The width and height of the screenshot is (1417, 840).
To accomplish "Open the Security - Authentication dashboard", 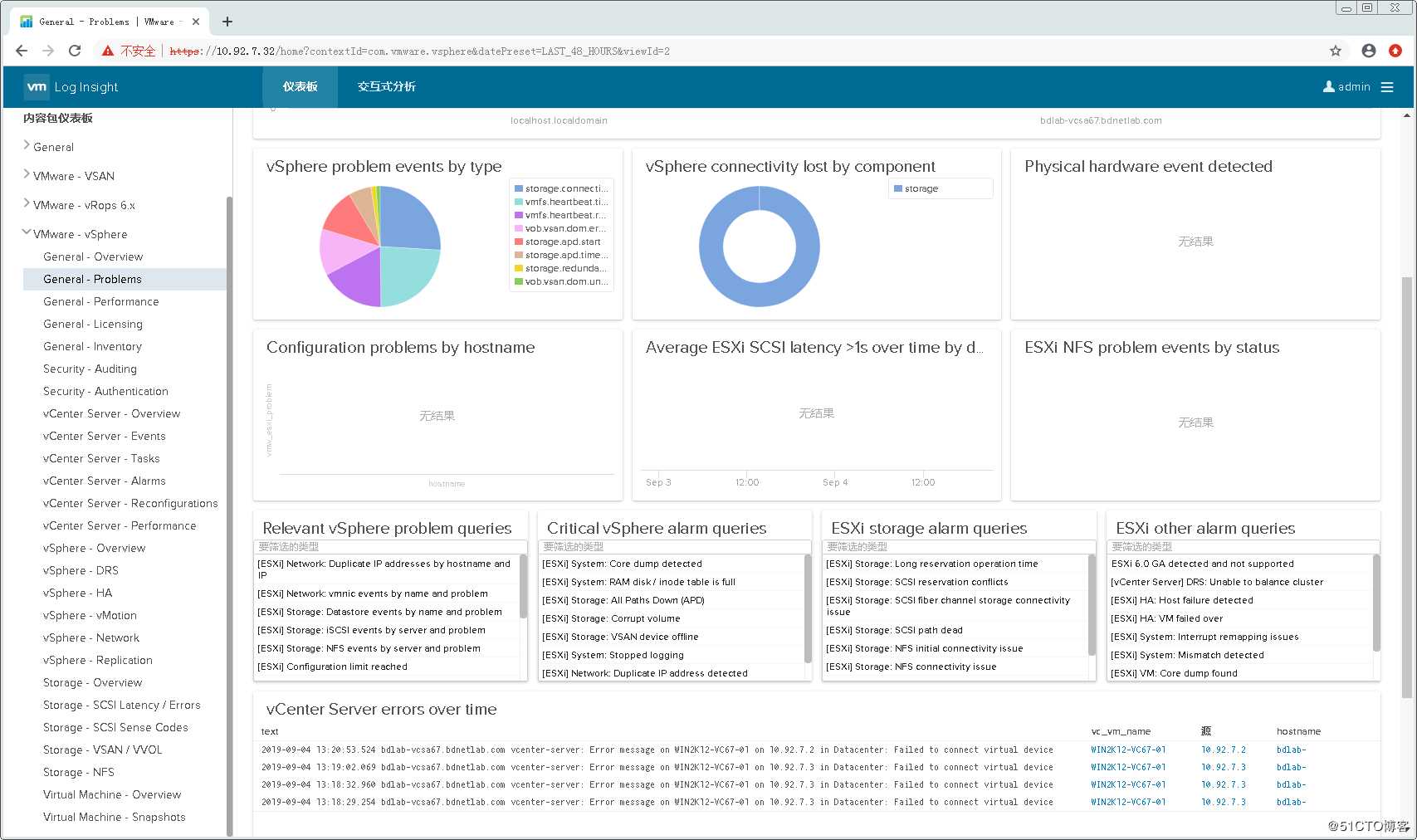I will (105, 391).
